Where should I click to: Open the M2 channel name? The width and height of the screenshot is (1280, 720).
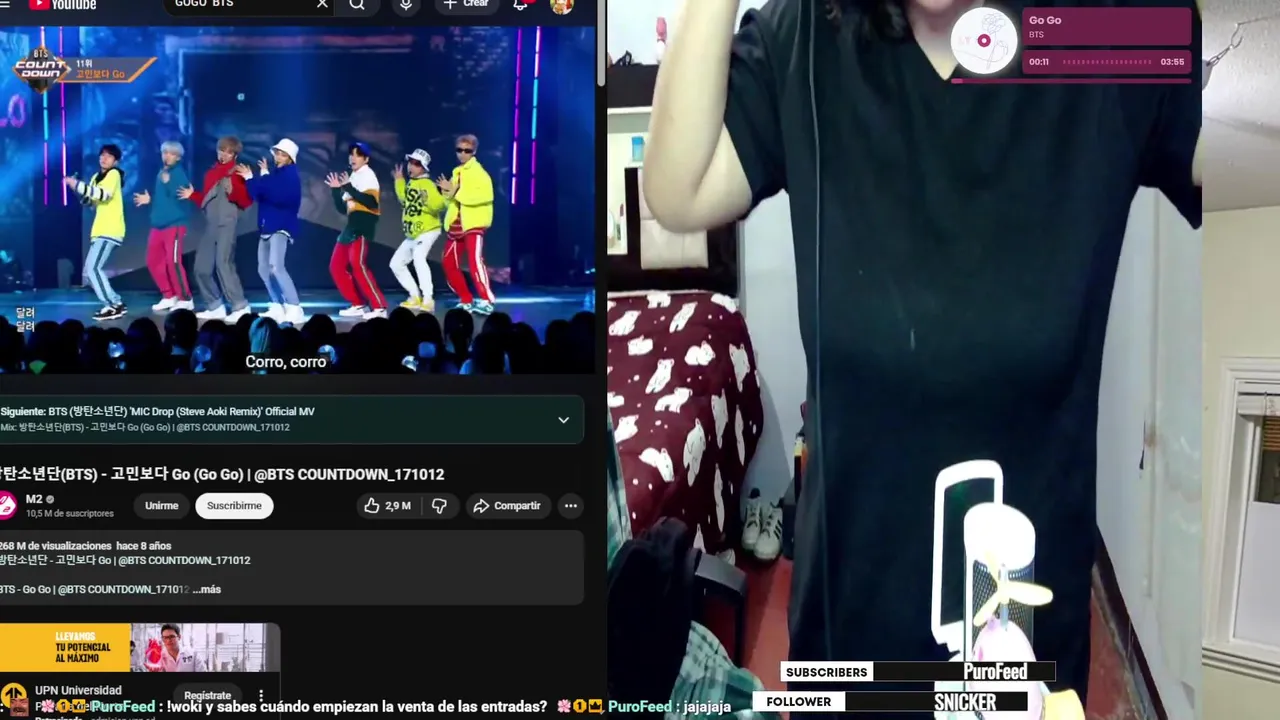tap(34, 499)
